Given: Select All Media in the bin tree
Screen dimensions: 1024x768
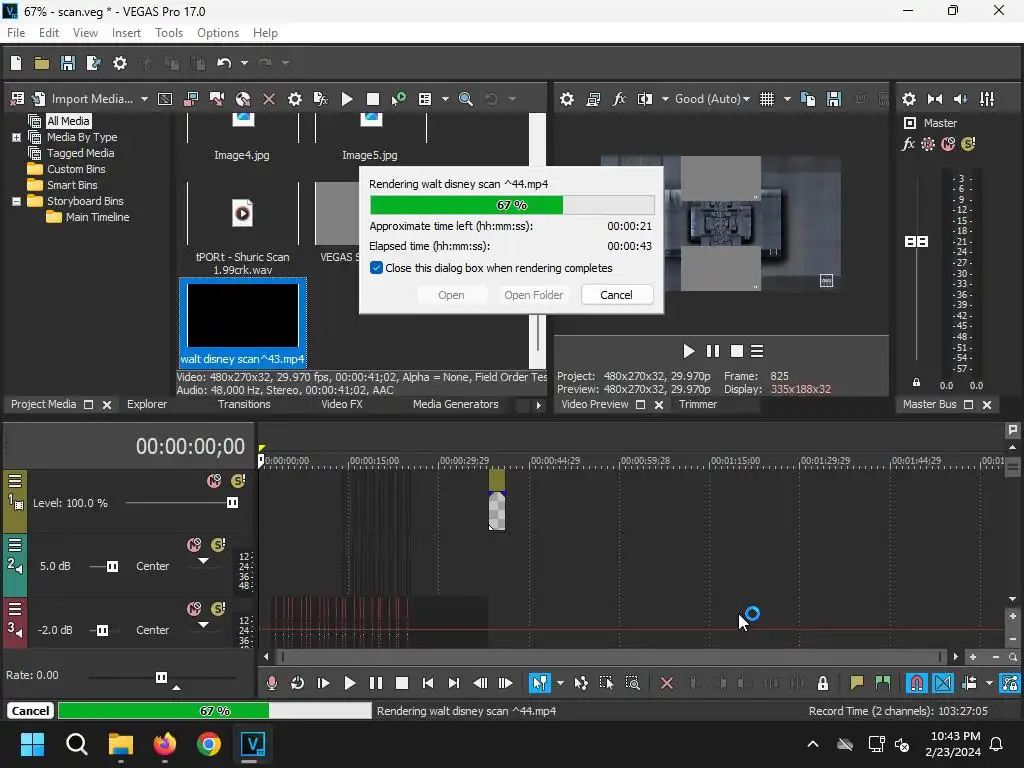Looking at the screenshot, I should 68,121.
